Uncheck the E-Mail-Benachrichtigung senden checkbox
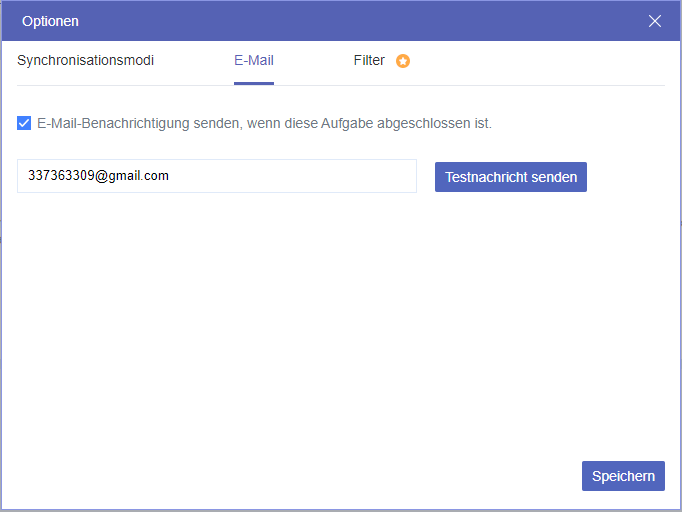 click(x=24, y=124)
